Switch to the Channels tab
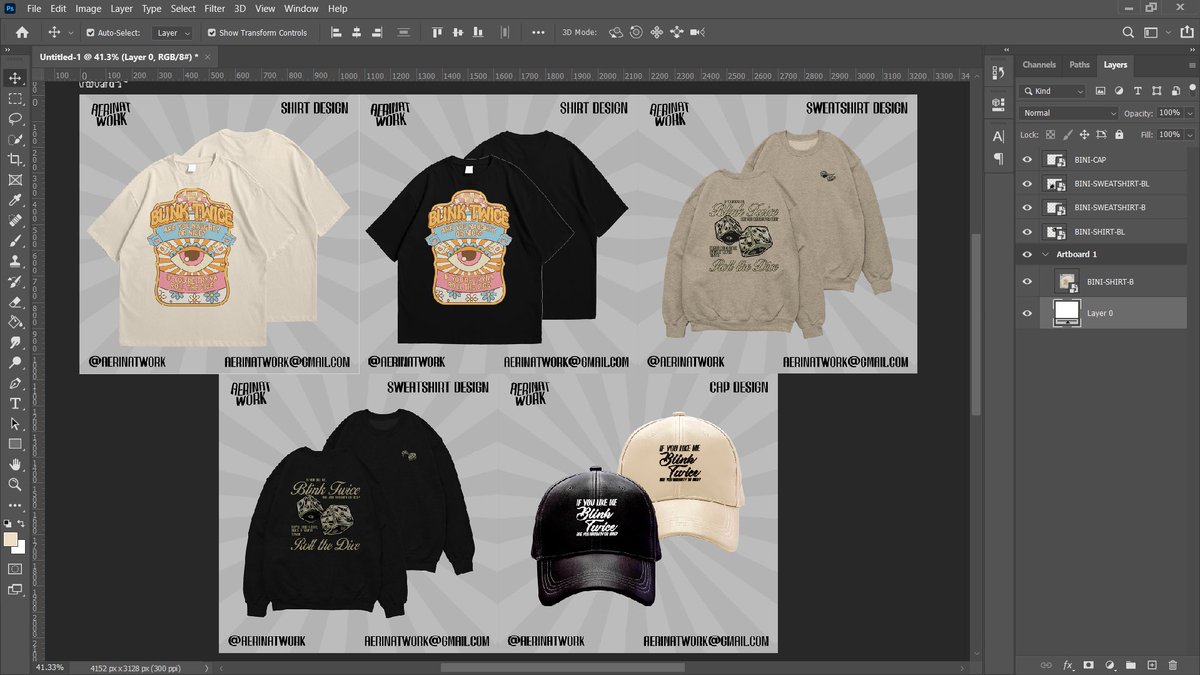1200x675 pixels. [x=1039, y=65]
